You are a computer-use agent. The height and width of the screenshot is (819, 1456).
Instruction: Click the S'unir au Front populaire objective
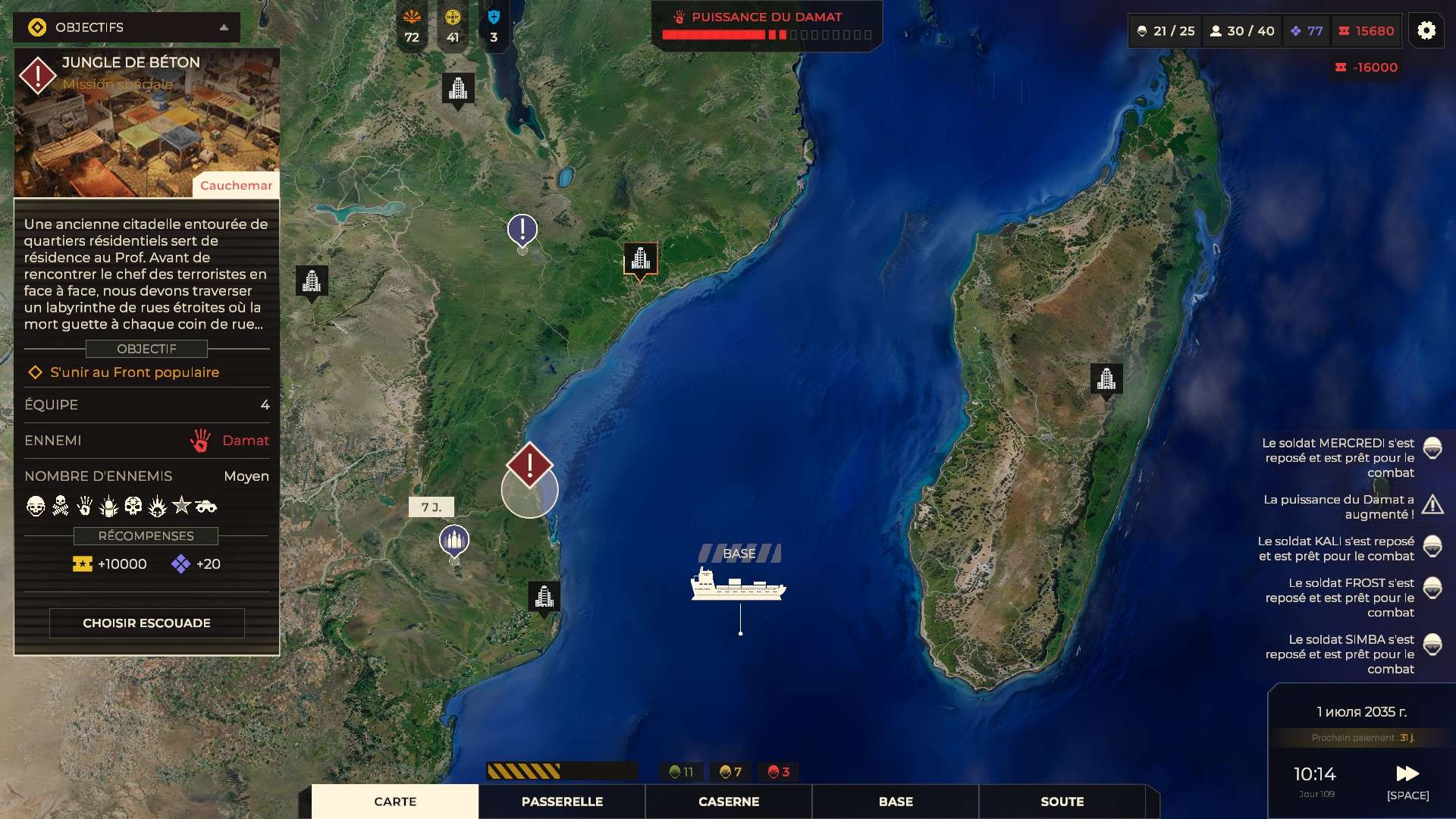(134, 372)
